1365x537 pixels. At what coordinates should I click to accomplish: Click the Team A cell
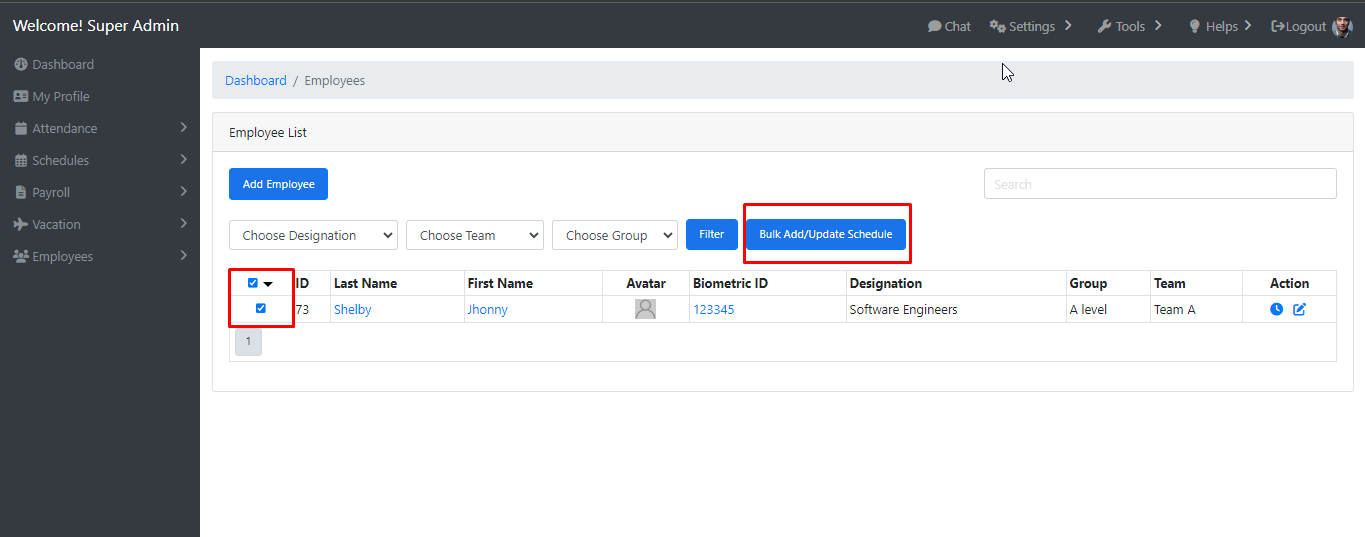tap(1175, 309)
